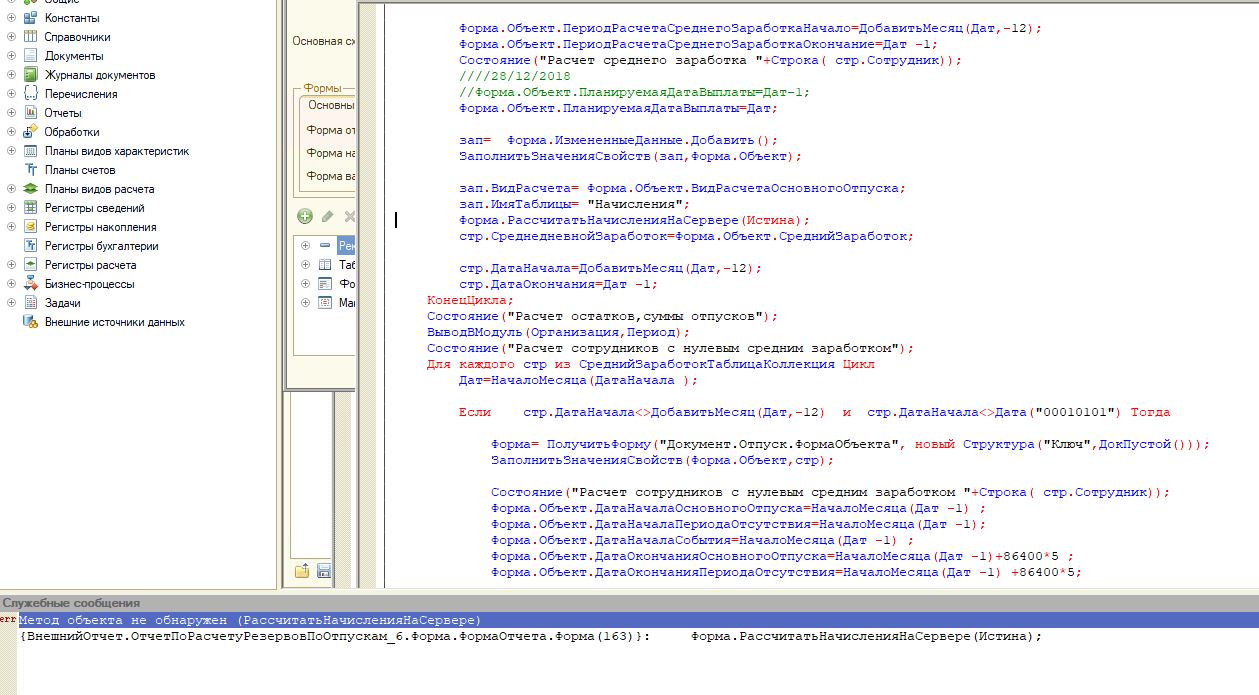Expand the Регистры сведений node
The image size is (1259, 695).
pos(11,208)
